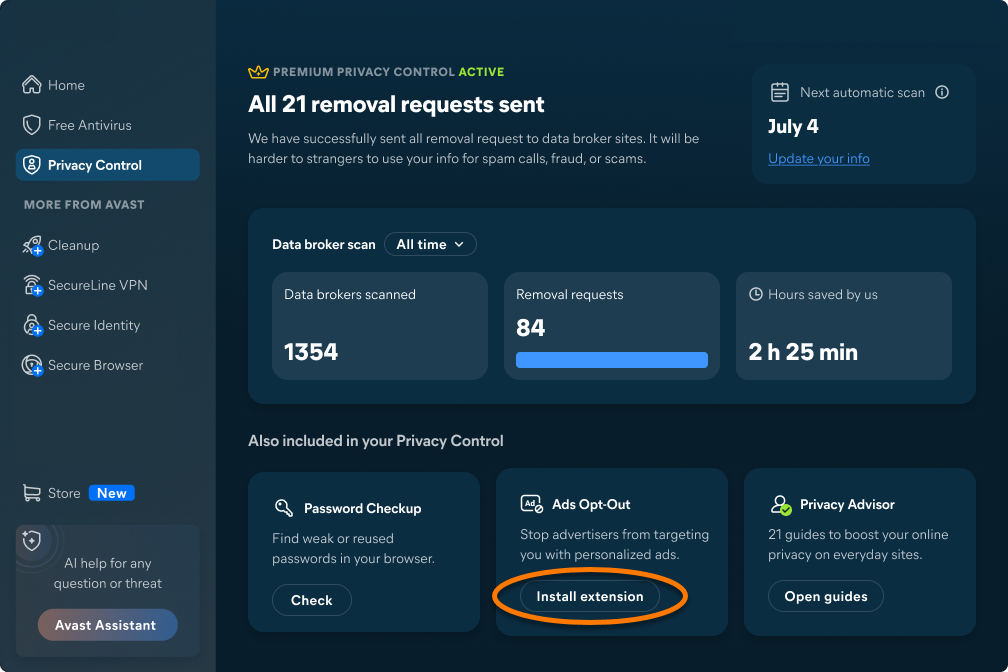This screenshot has height=672, width=1008.
Task: Open Cleanup from sidebar
Action: (x=107, y=245)
